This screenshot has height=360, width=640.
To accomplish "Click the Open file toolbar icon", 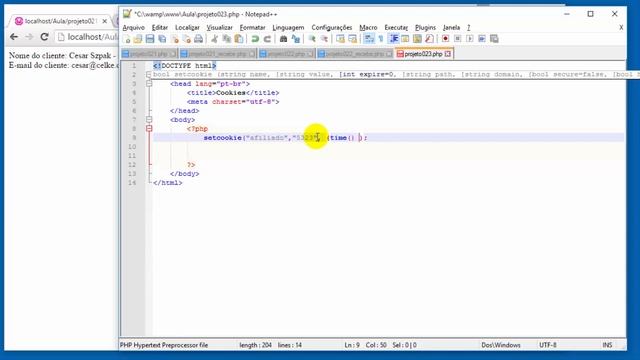I will (138, 39).
